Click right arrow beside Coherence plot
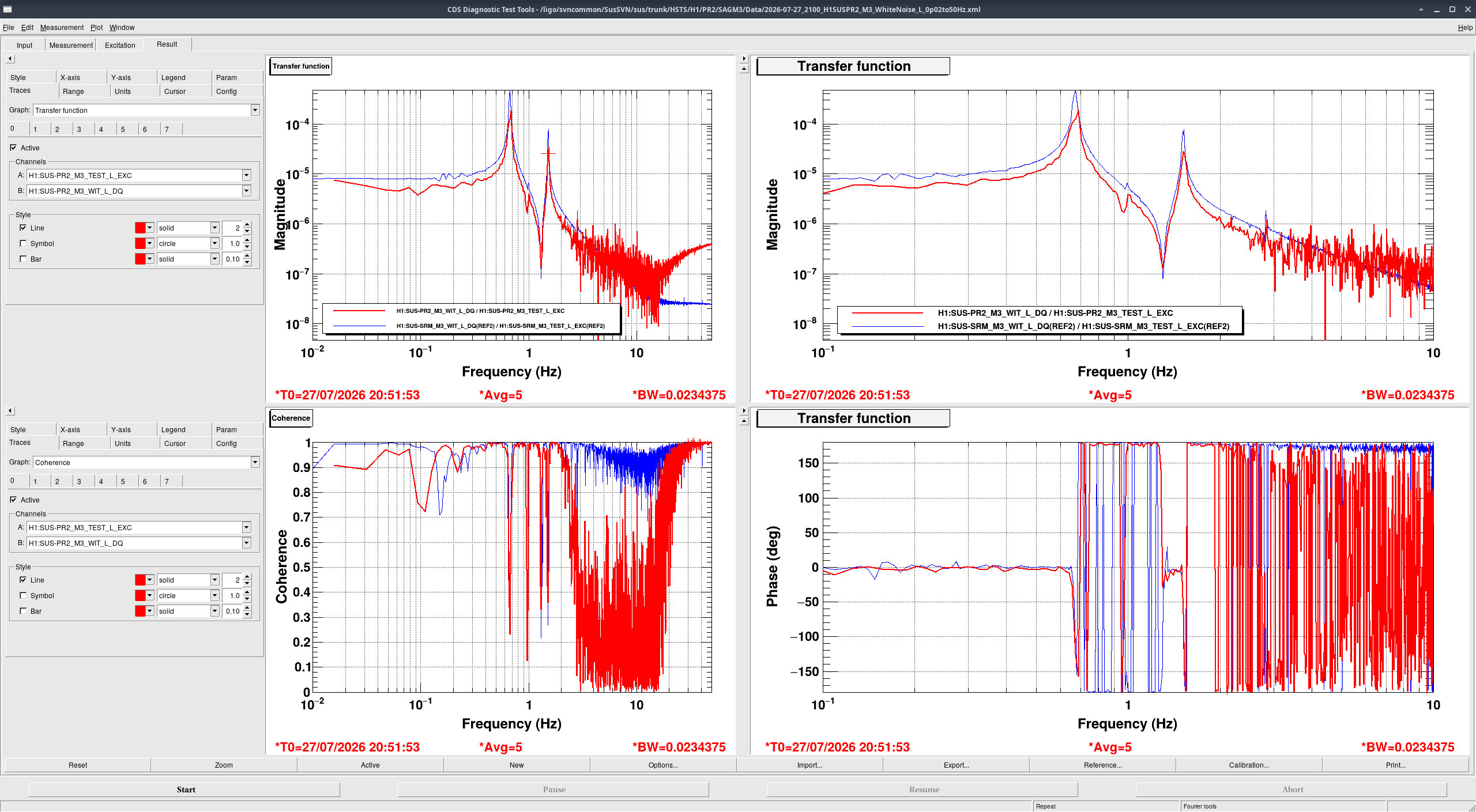The width and height of the screenshot is (1476, 812). (744, 411)
